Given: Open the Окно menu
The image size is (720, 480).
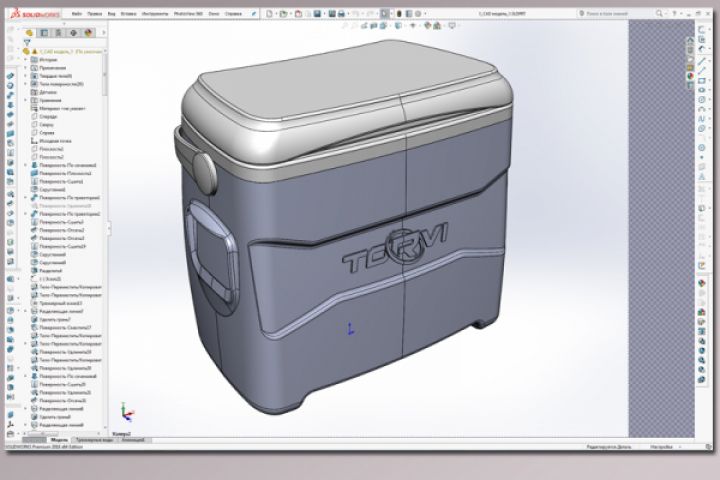Looking at the screenshot, I should point(214,14).
